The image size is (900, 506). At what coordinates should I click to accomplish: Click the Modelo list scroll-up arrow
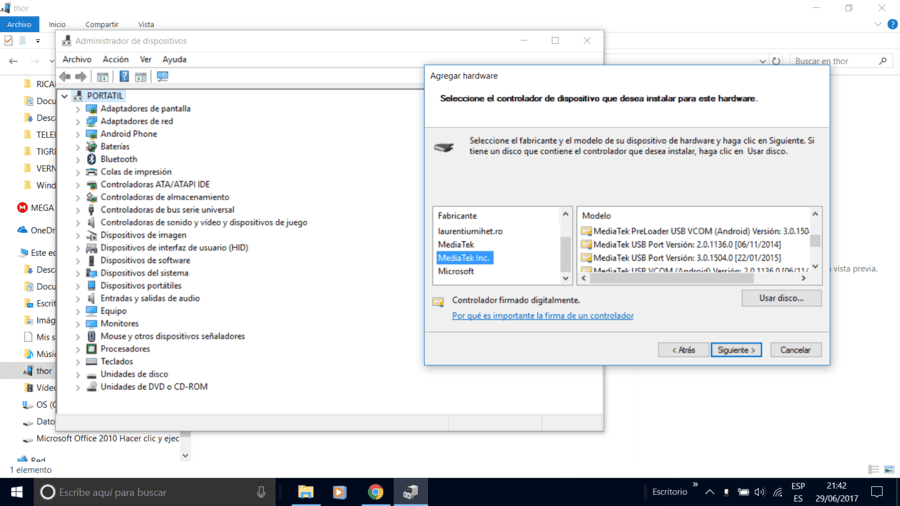pos(815,214)
